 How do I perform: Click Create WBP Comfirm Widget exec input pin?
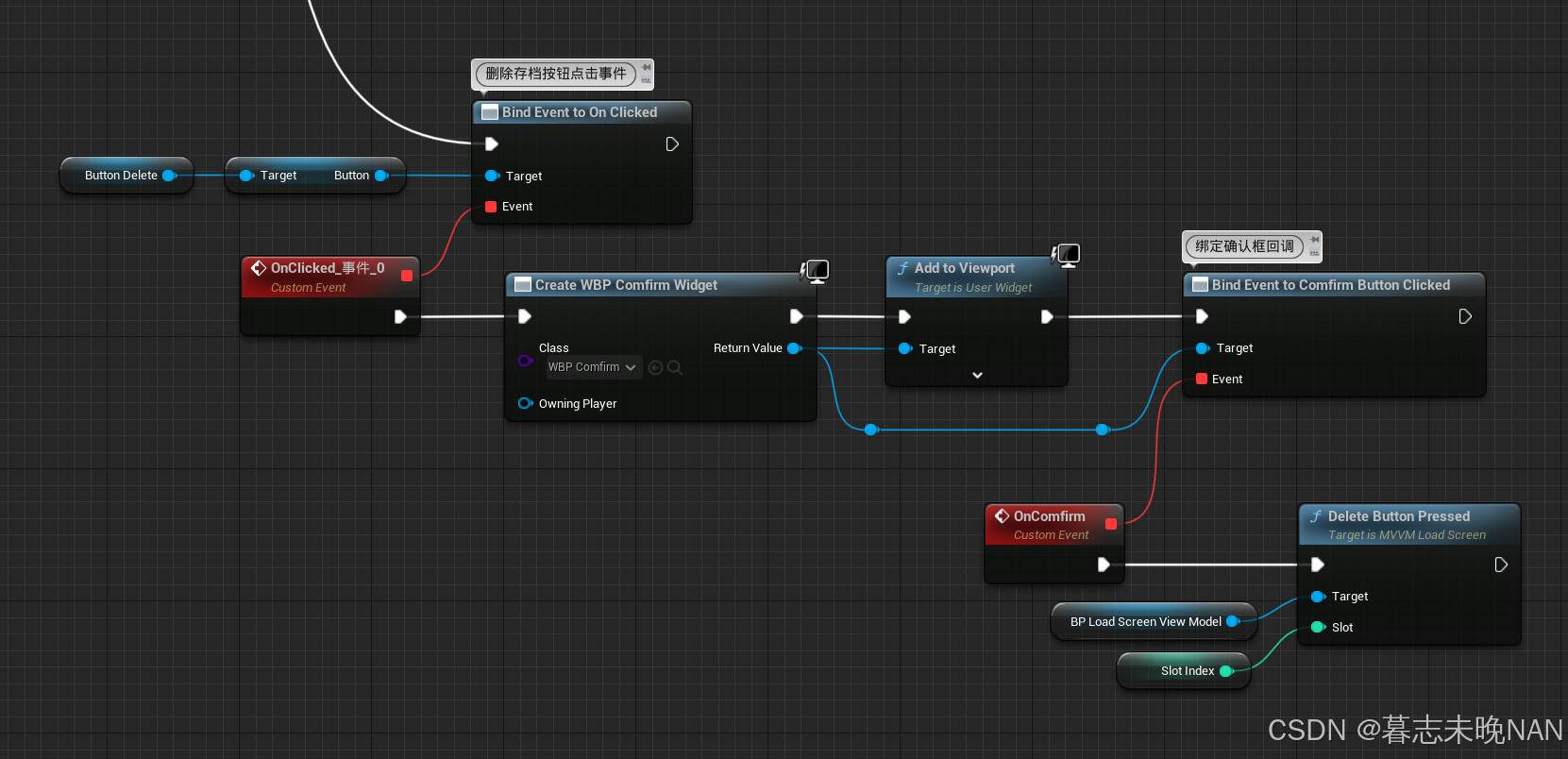pyautogui.click(x=525, y=317)
